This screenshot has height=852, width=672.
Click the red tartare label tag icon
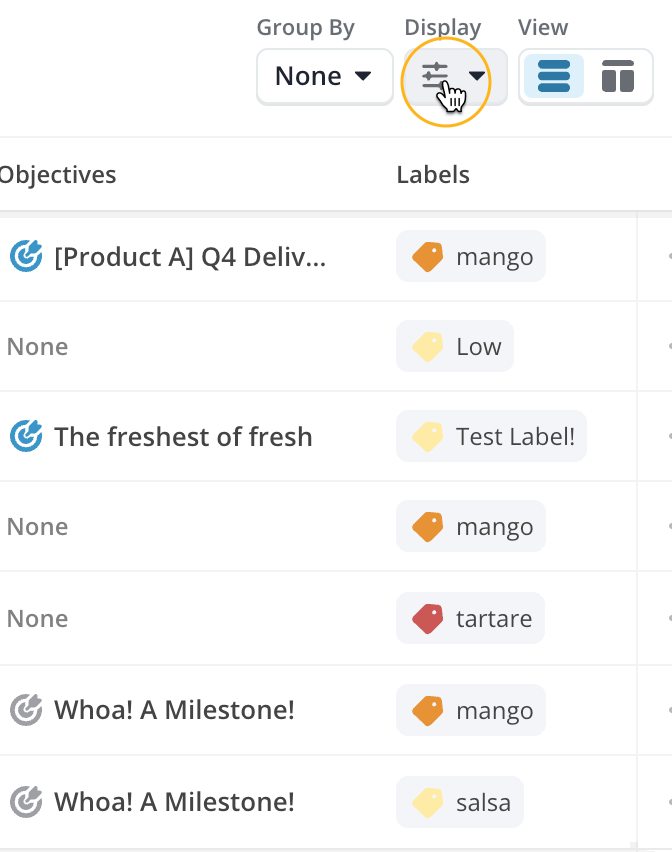coord(428,618)
